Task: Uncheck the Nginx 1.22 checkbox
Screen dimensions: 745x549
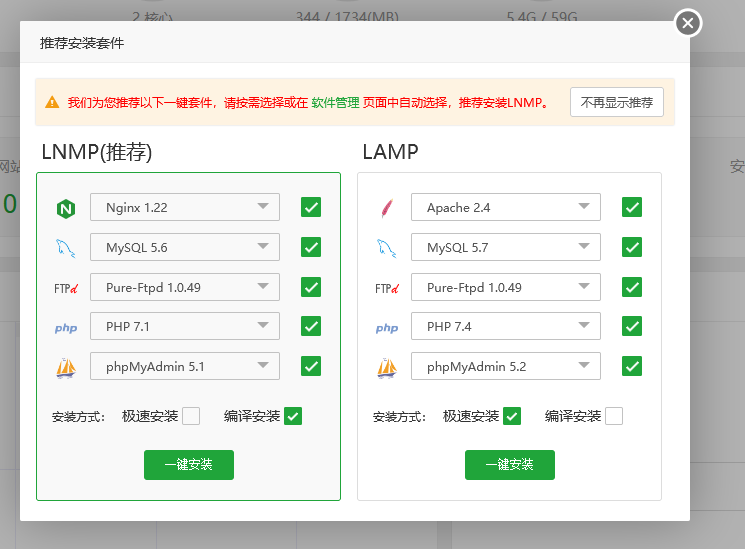Action: 311,207
